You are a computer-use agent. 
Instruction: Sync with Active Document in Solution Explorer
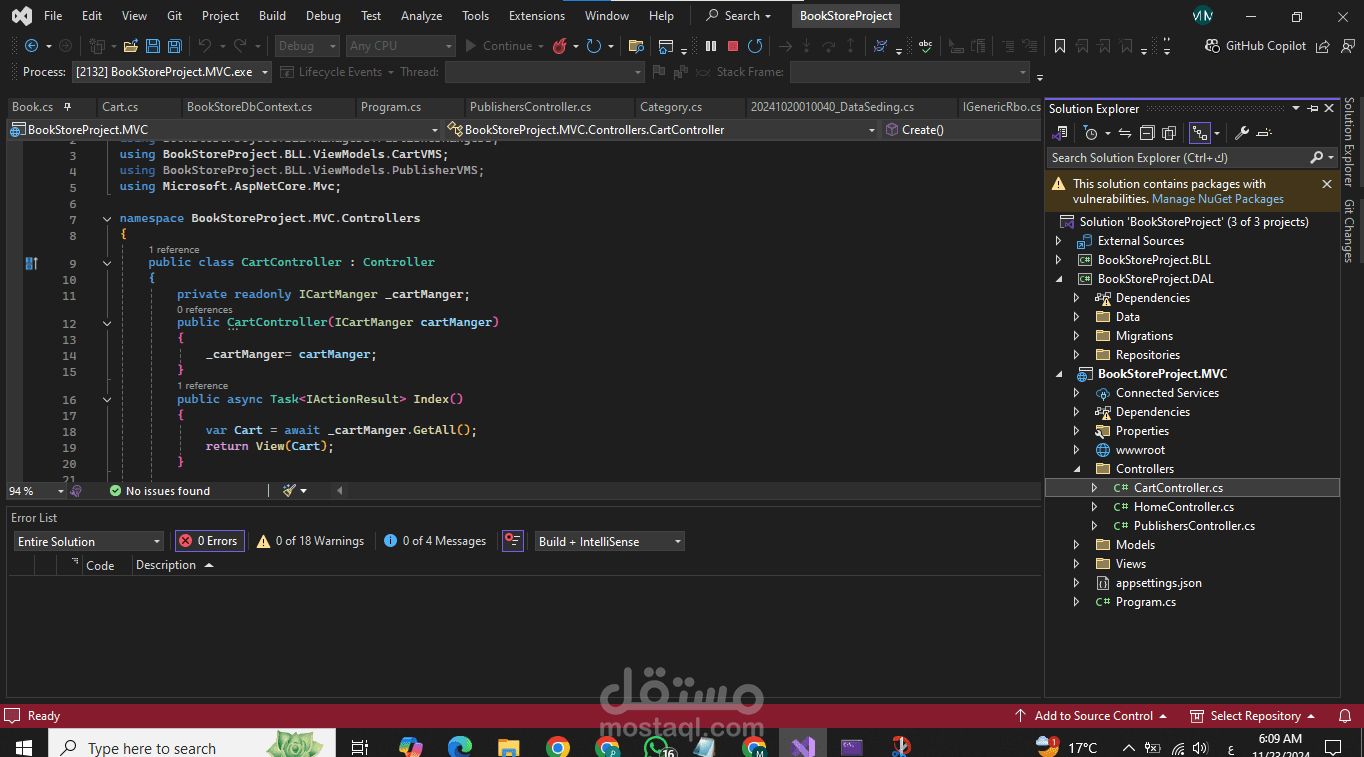(1124, 133)
